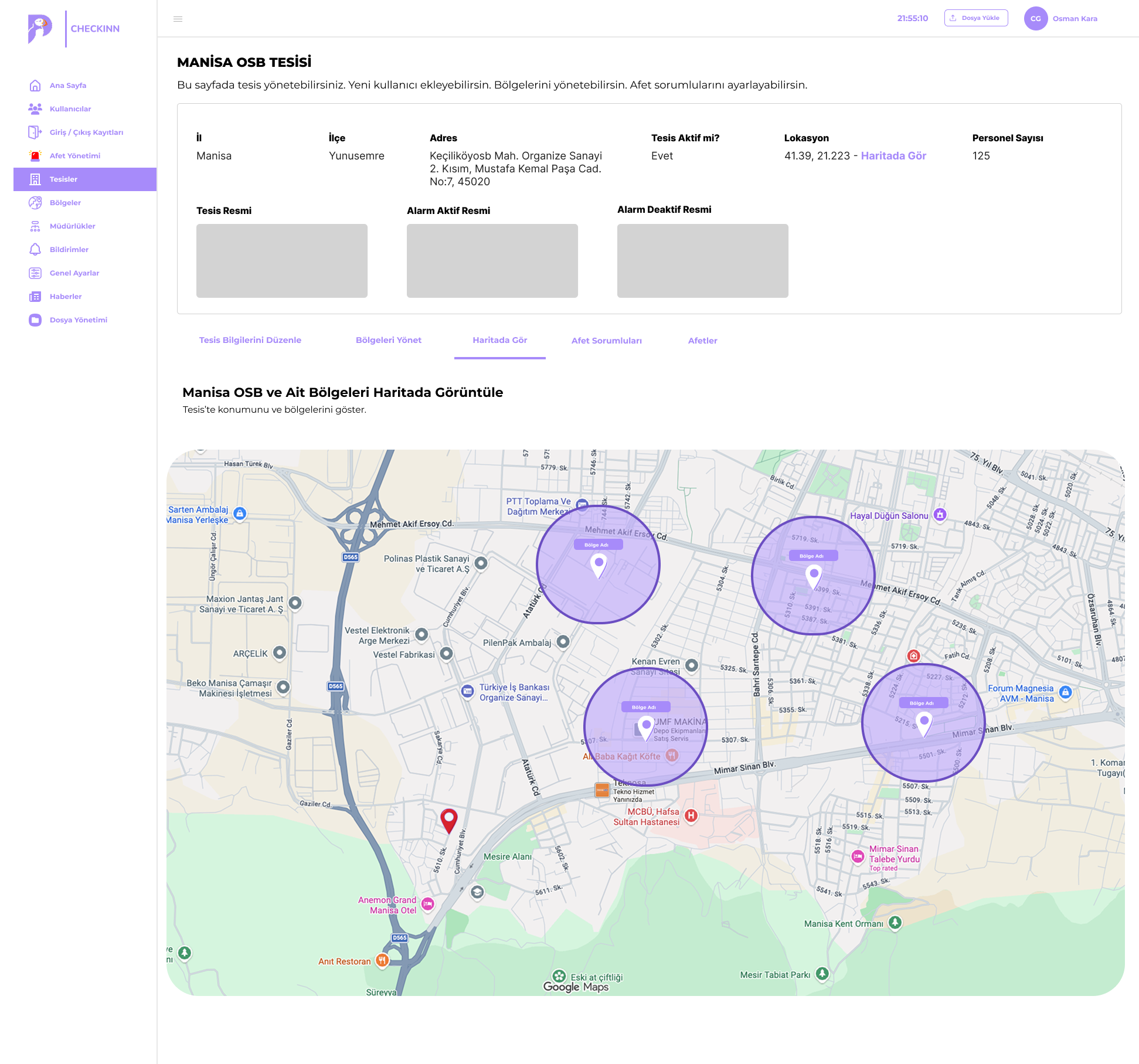This screenshot has height=1064, width=1139.
Task: Click the Genel Ayarlar sliders icon
Action: click(x=35, y=273)
